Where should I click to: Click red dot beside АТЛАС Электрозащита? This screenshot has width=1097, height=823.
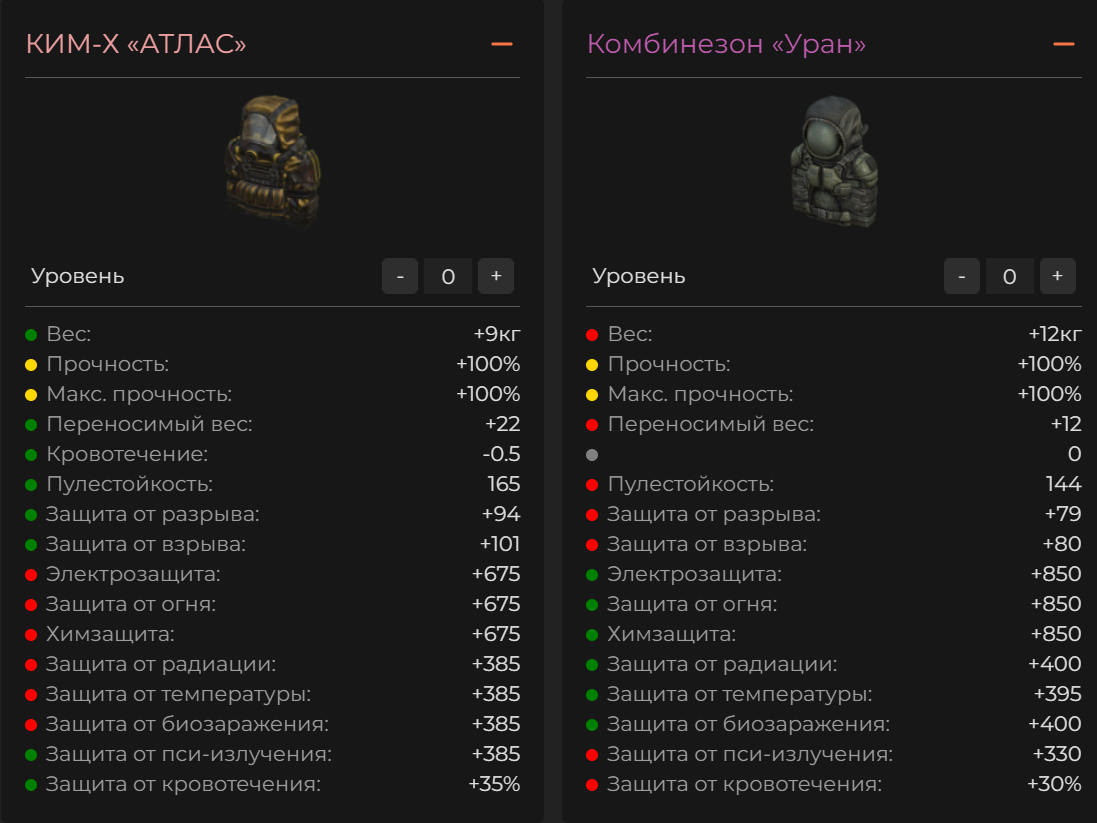31,574
